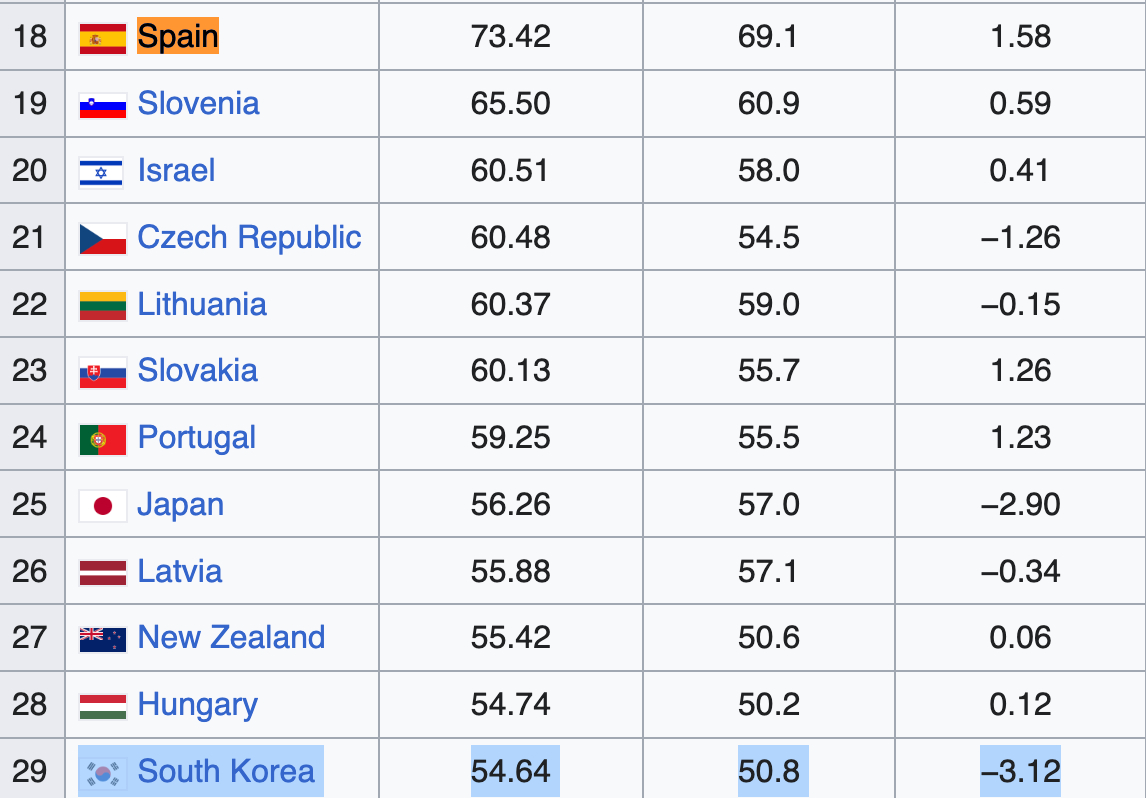Click Israel's 0.41 value cell
Image resolution: width=1146 pixels, height=798 pixels.
coord(1019,171)
